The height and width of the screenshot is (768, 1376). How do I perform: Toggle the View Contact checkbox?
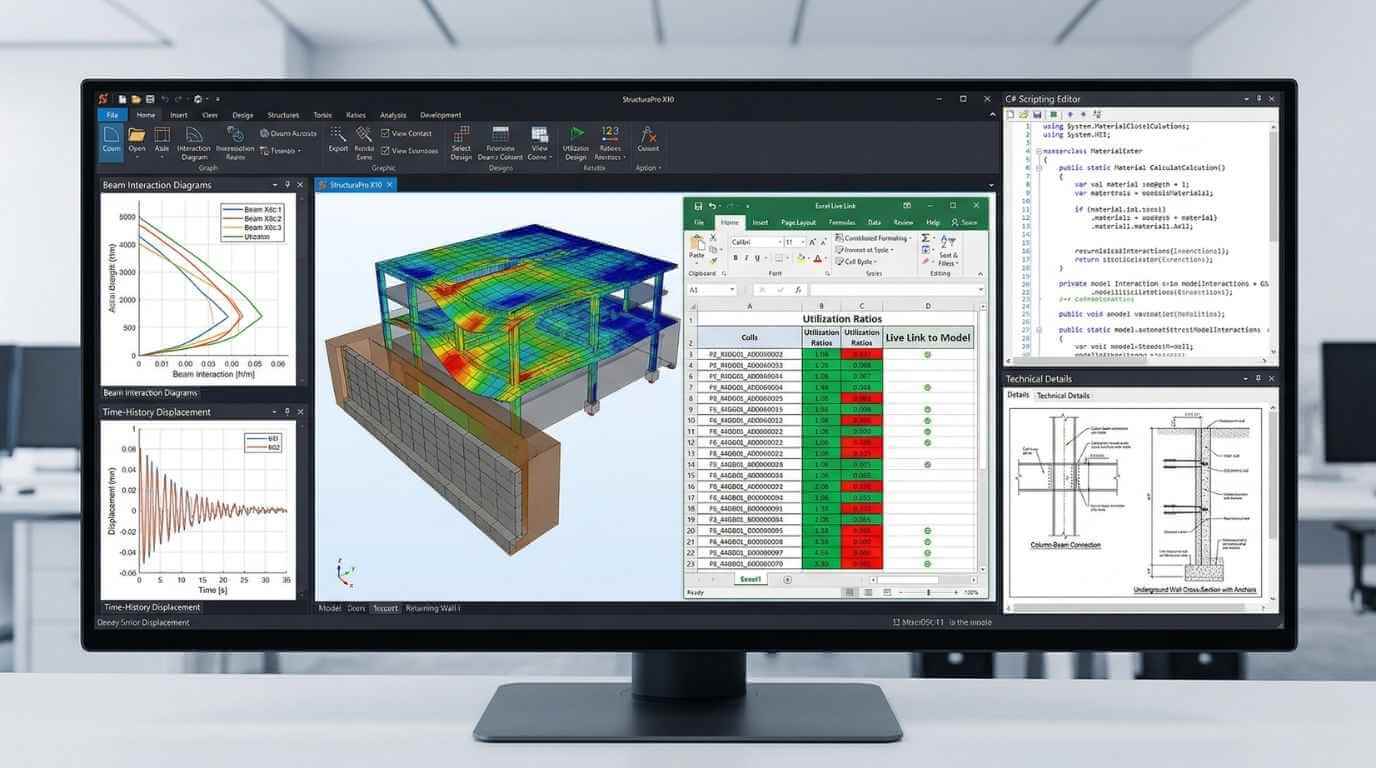[x=386, y=133]
